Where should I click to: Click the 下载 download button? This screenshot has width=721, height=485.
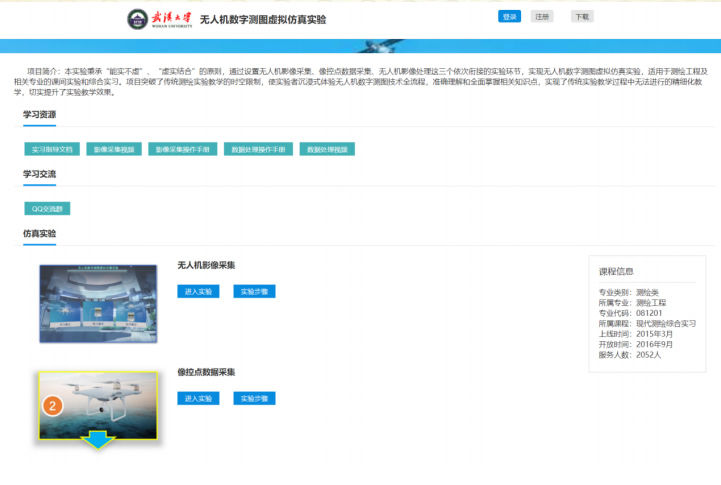point(582,17)
